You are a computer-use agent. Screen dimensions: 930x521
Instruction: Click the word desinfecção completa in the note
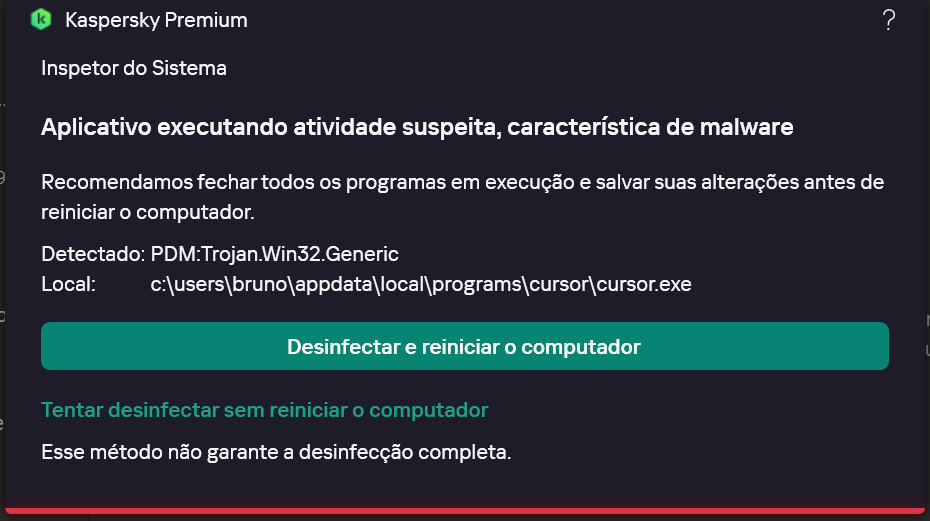coord(405,452)
